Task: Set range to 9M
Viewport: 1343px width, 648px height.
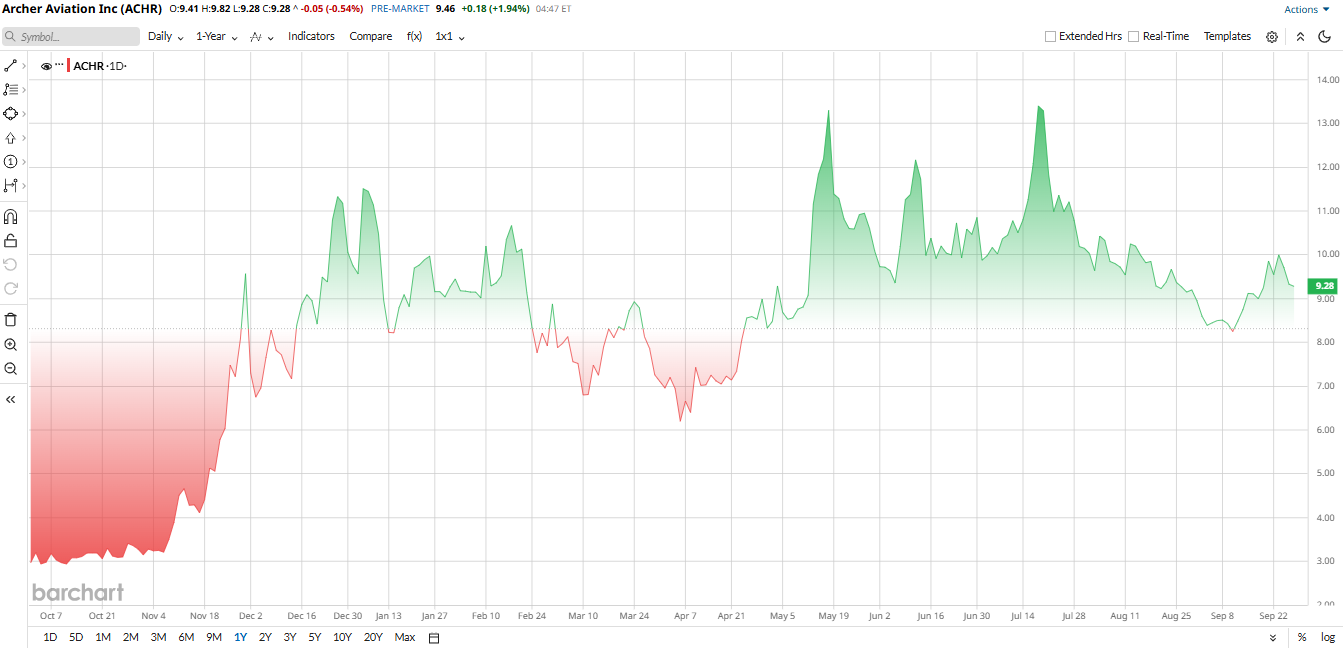Action: [214, 637]
